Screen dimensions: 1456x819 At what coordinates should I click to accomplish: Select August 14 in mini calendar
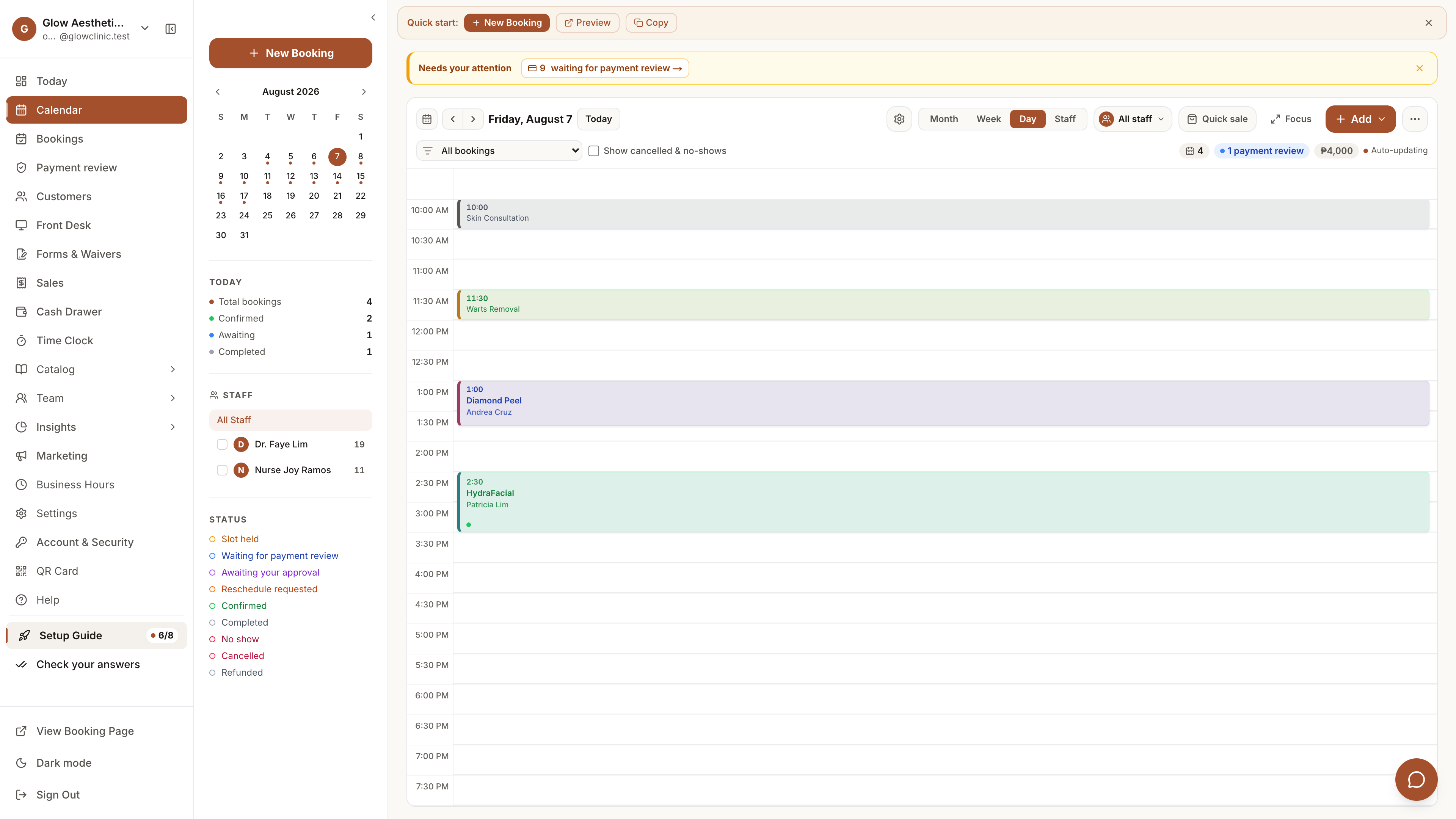[337, 176]
